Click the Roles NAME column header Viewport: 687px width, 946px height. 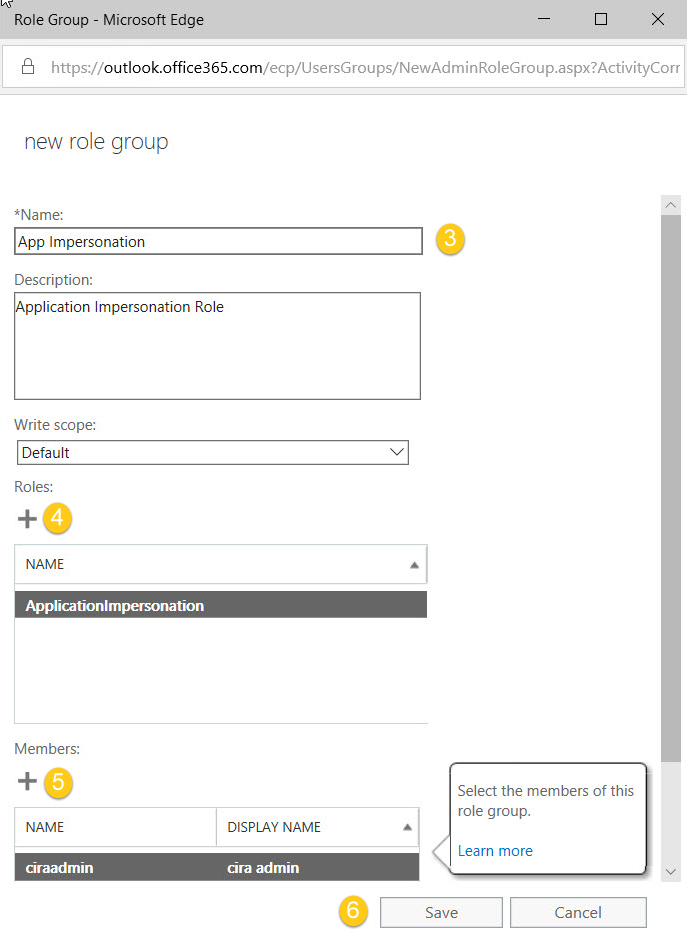point(221,564)
